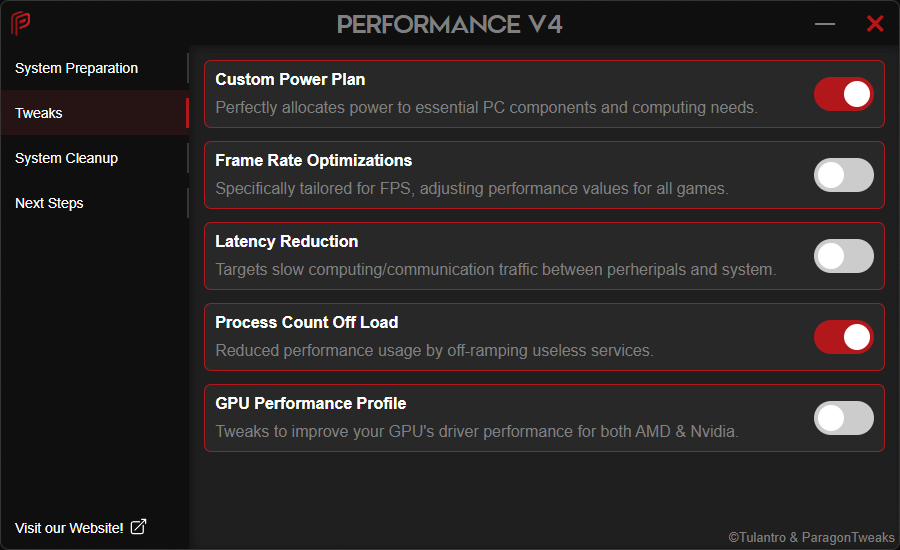900x550 pixels.
Task: Switch to the Next Steps tab
Action: point(49,203)
